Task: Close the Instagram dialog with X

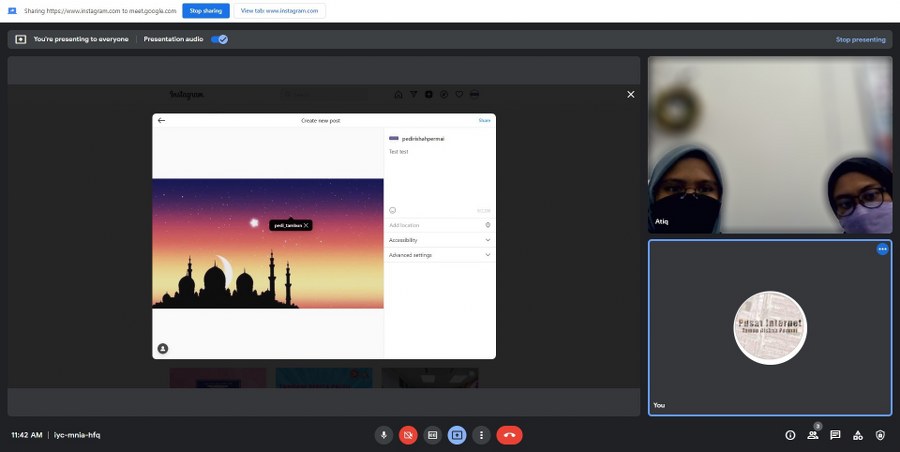Action: click(x=631, y=95)
